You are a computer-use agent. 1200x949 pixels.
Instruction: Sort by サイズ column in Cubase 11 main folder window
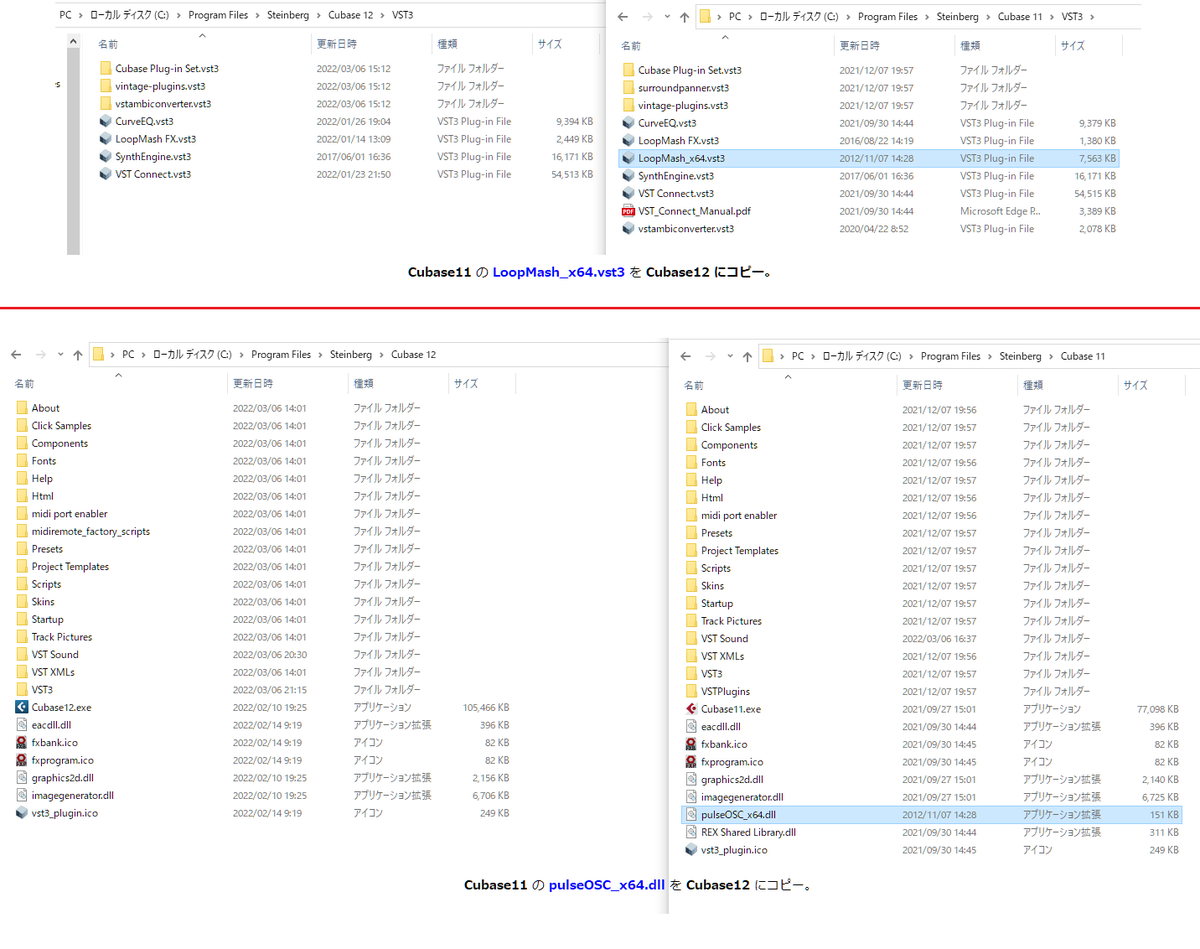[x=1135, y=385]
